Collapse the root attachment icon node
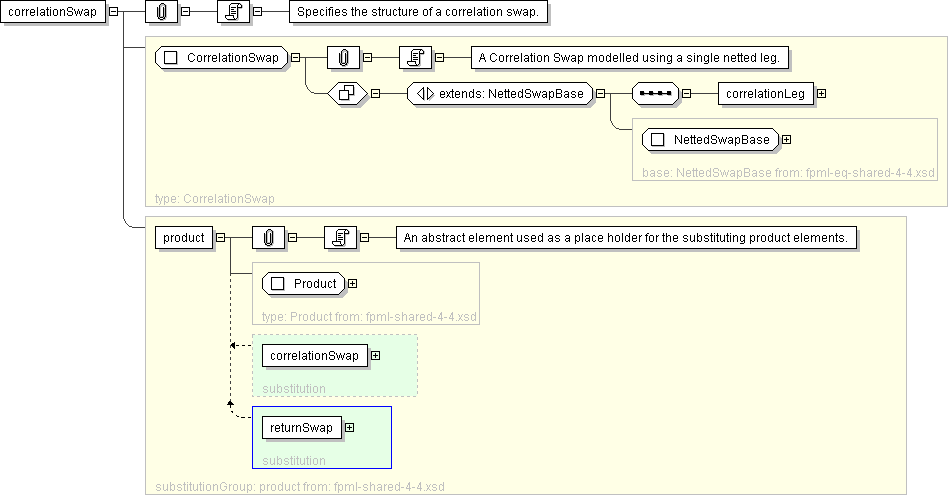The image size is (949, 496). 186,11
